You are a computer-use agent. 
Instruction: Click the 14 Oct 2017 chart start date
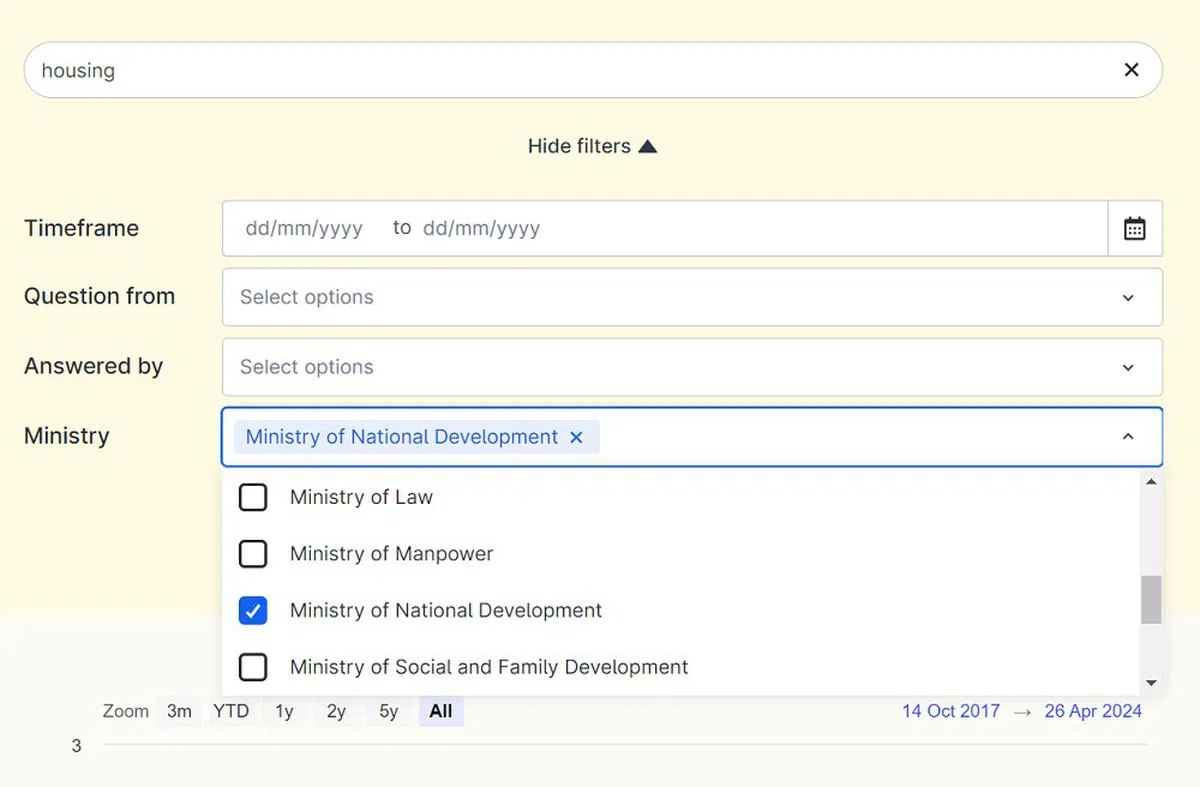[x=950, y=711]
